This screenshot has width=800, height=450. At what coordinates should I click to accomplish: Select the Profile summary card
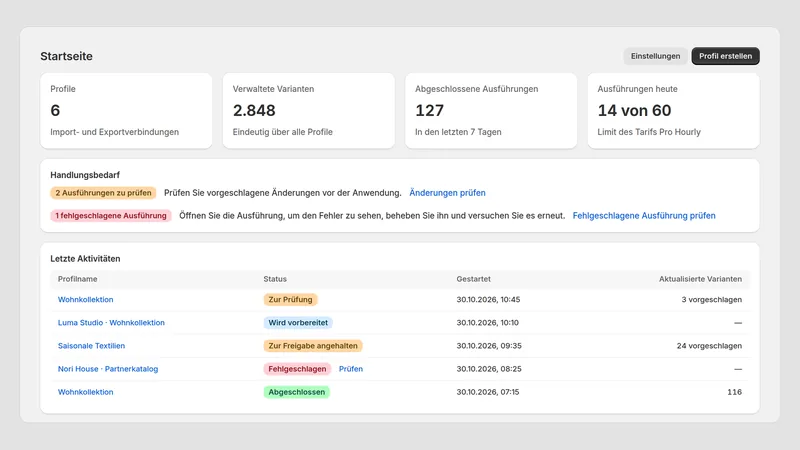[126, 111]
